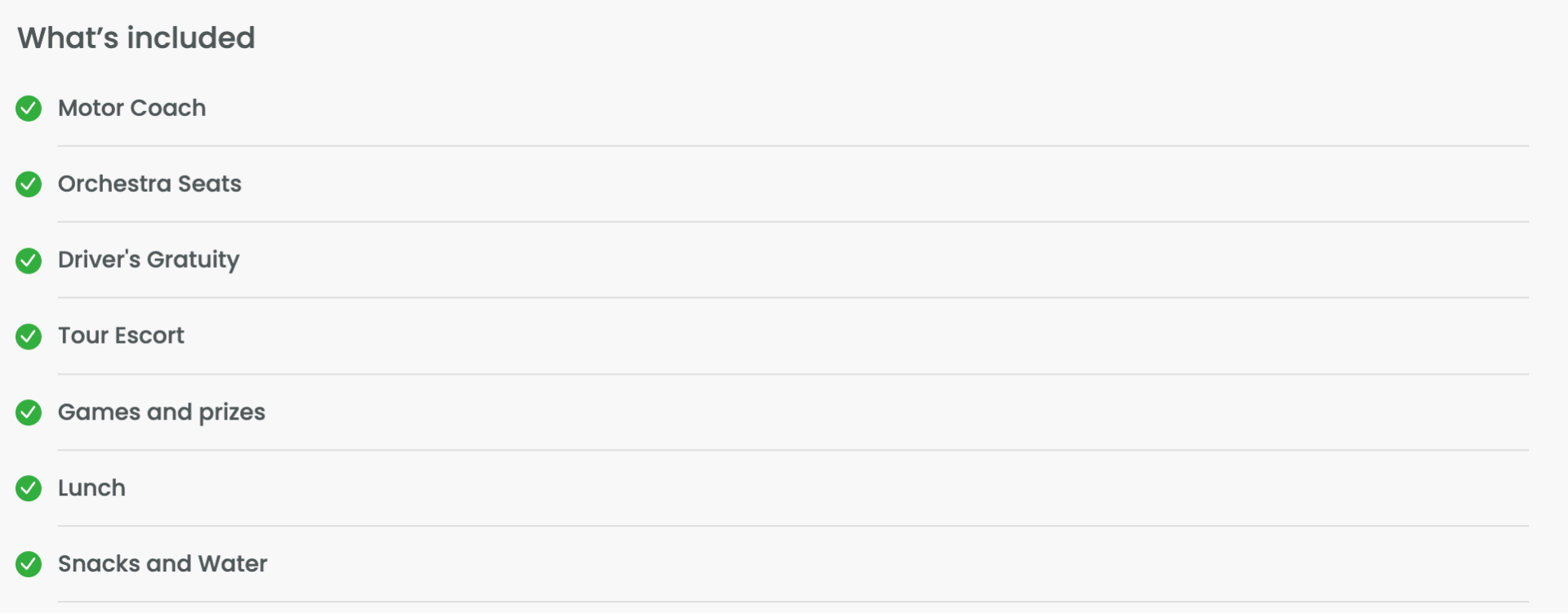The height and width of the screenshot is (614, 1568).
Task: Click the Snacks and Water label
Action: click(x=163, y=563)
